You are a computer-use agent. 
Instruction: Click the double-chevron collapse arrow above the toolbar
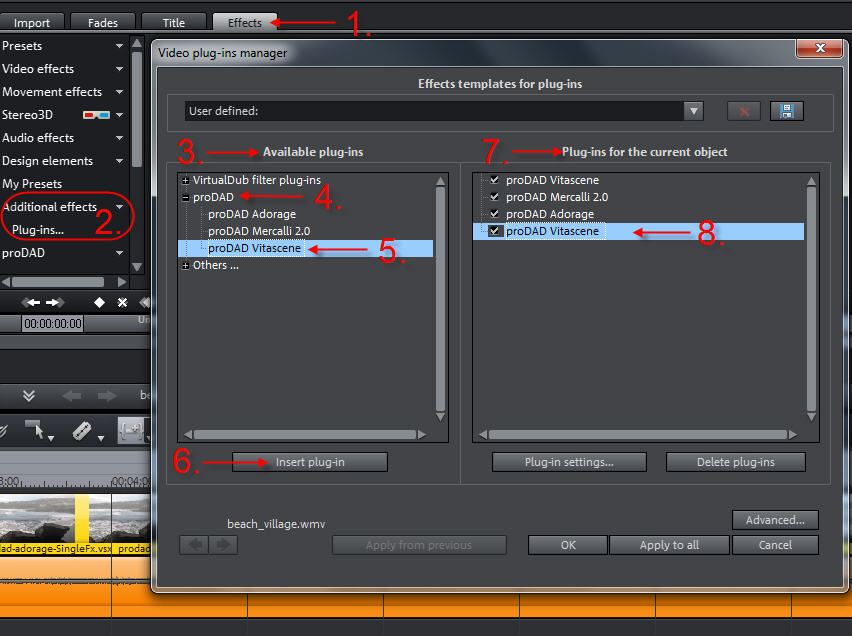[29, 394]
